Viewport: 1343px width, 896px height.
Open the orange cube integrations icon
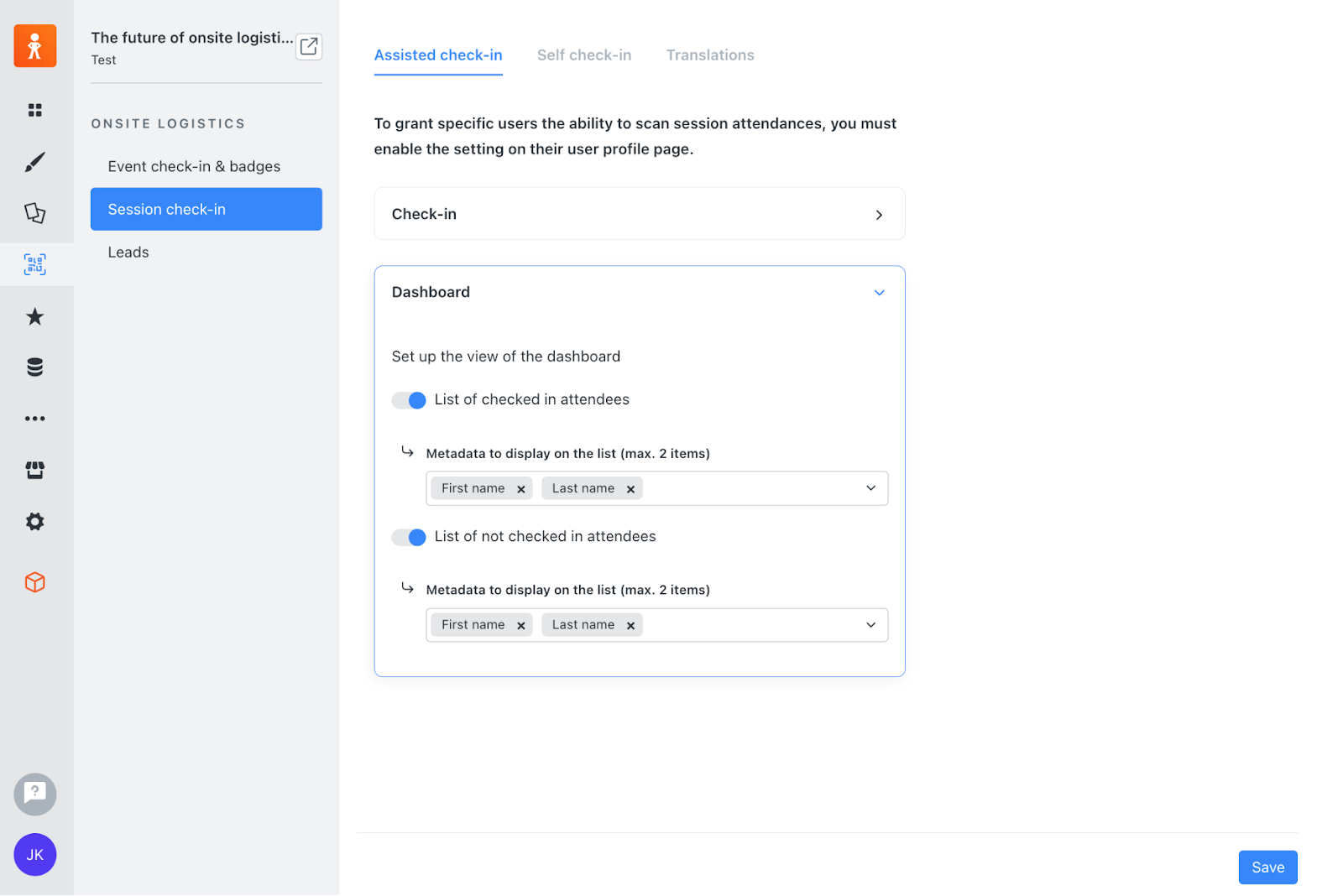[34, 581]
